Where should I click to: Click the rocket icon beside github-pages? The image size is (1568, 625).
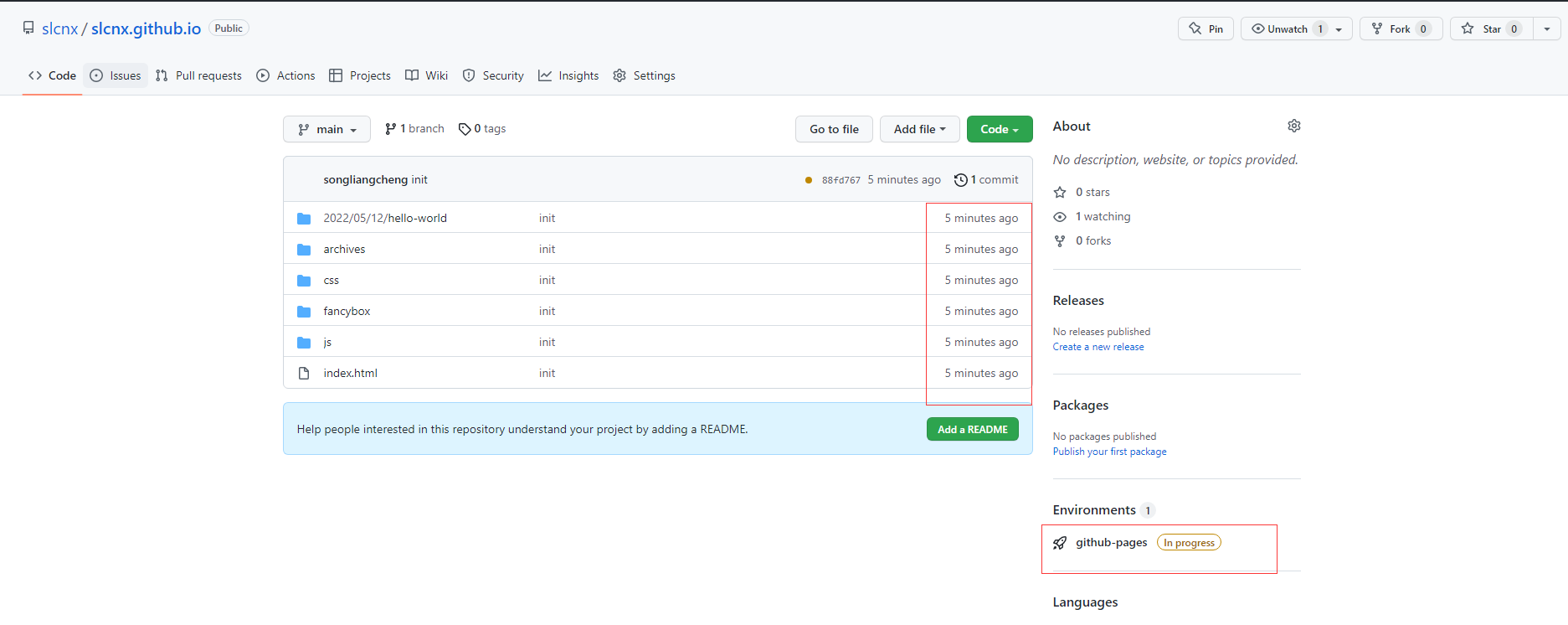coord(1060,543)
